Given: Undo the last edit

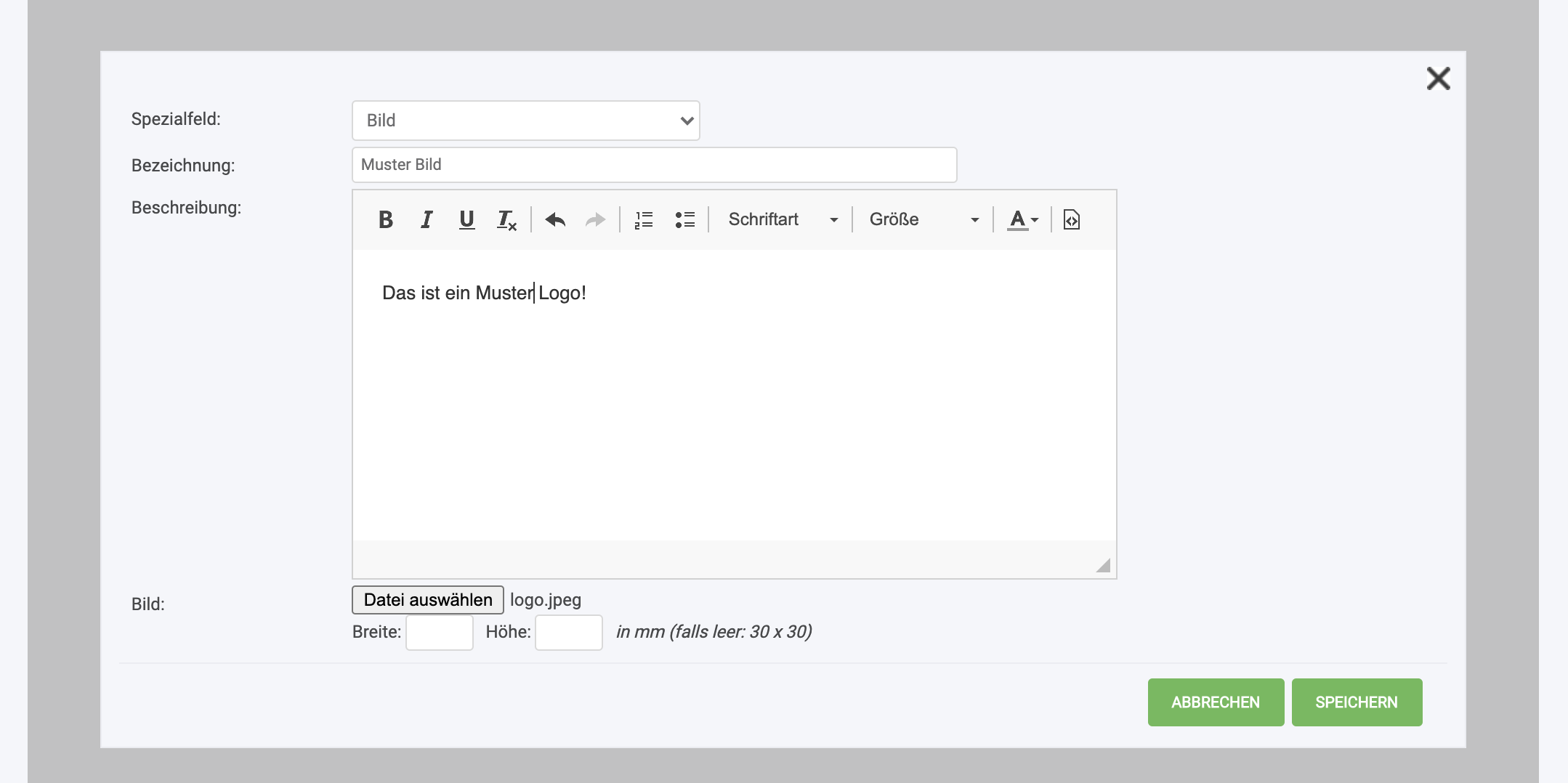Looking at the screenshot, I should click(555, 219).
